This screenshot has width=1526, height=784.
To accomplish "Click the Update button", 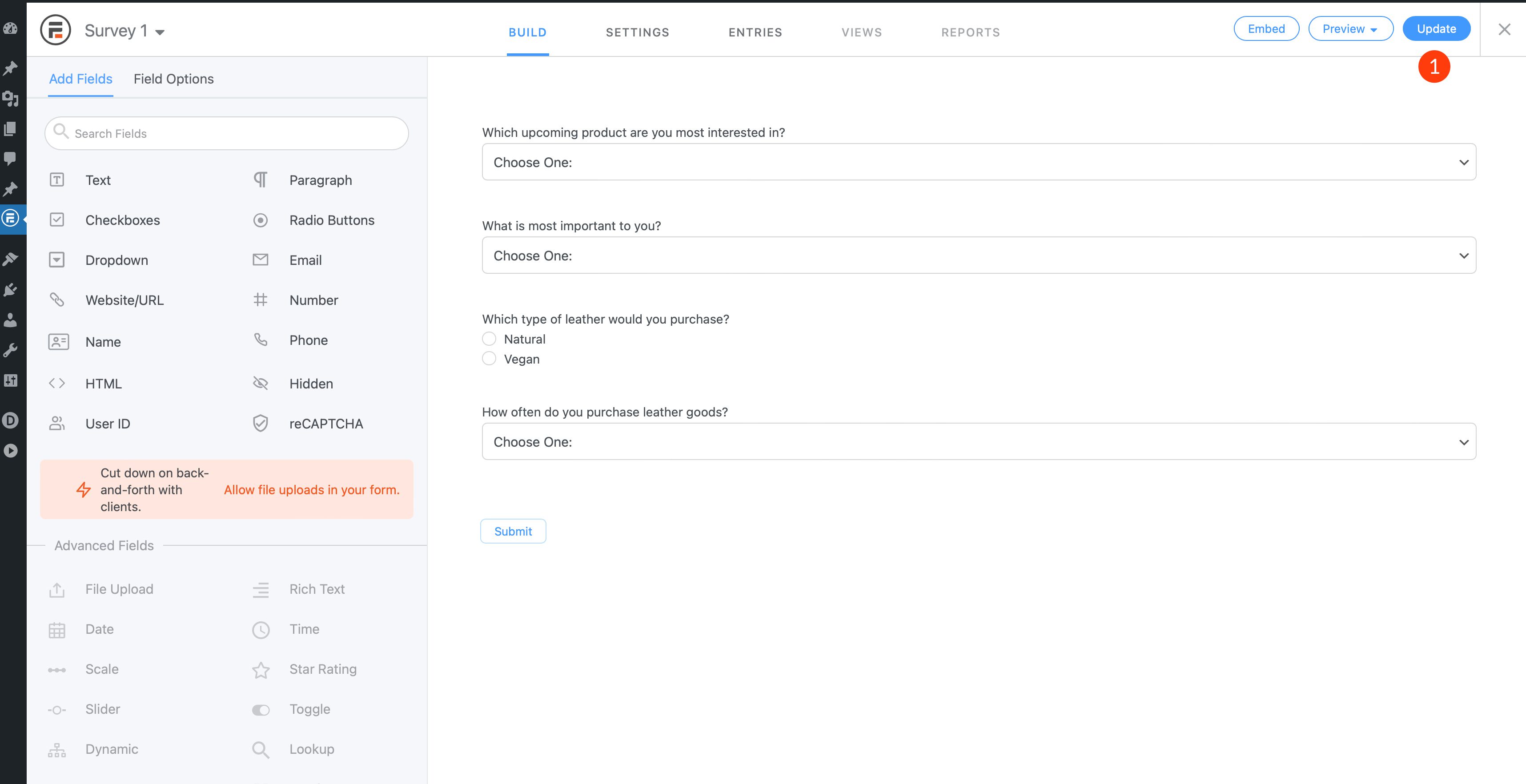I will 1437,28.
